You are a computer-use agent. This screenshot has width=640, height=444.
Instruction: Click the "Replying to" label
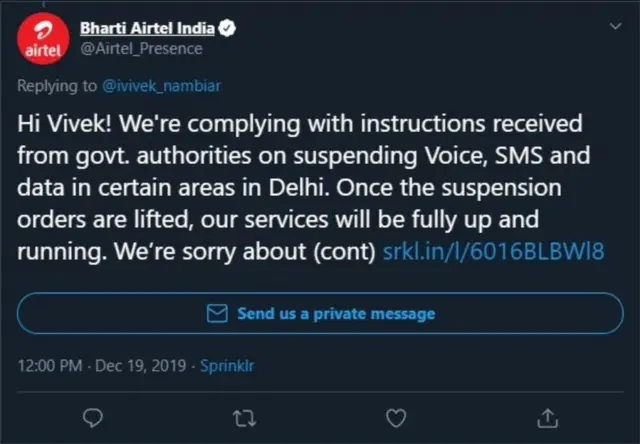(58, 88)
